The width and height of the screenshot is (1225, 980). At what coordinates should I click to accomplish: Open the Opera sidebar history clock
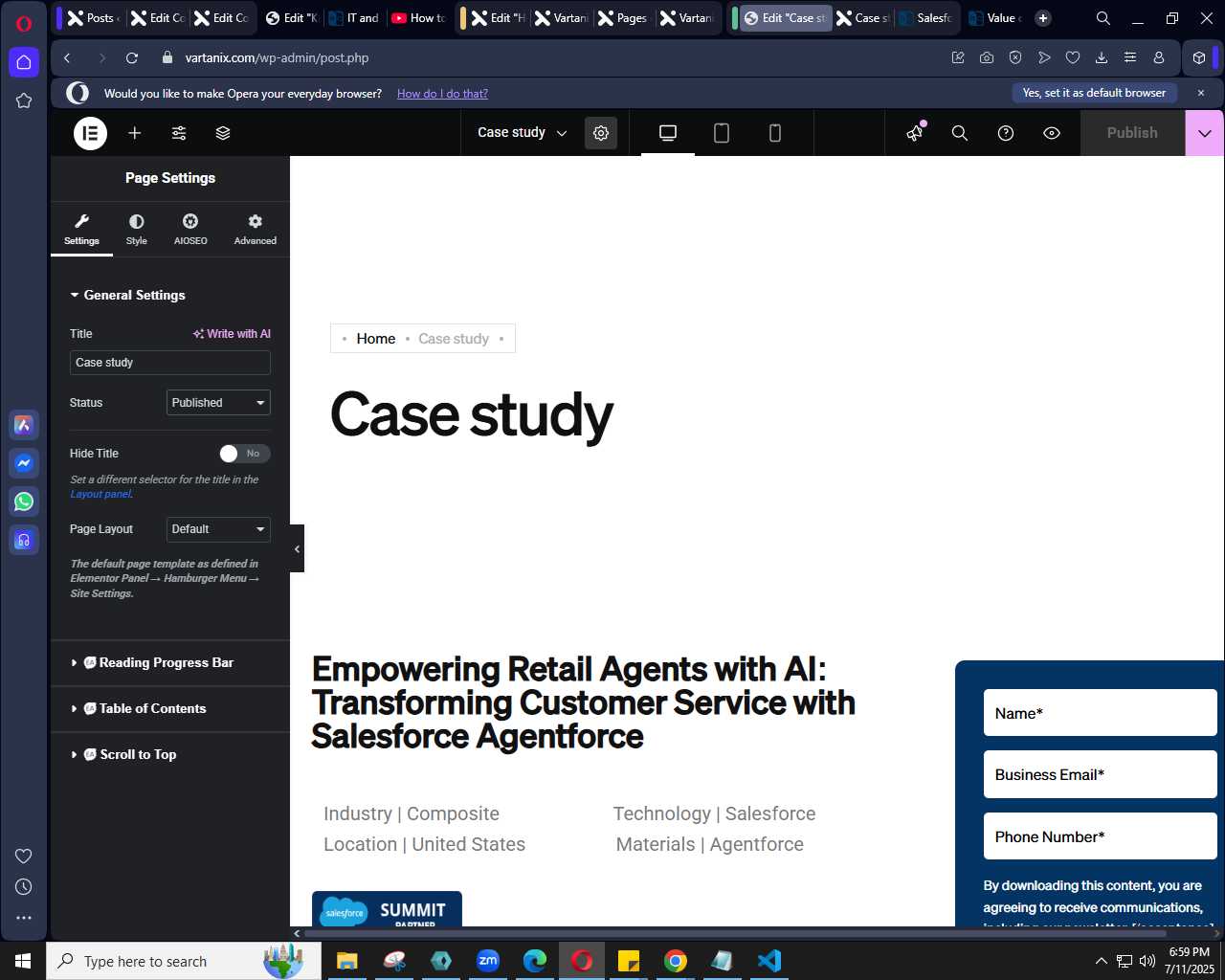click(x=24, y=887)
